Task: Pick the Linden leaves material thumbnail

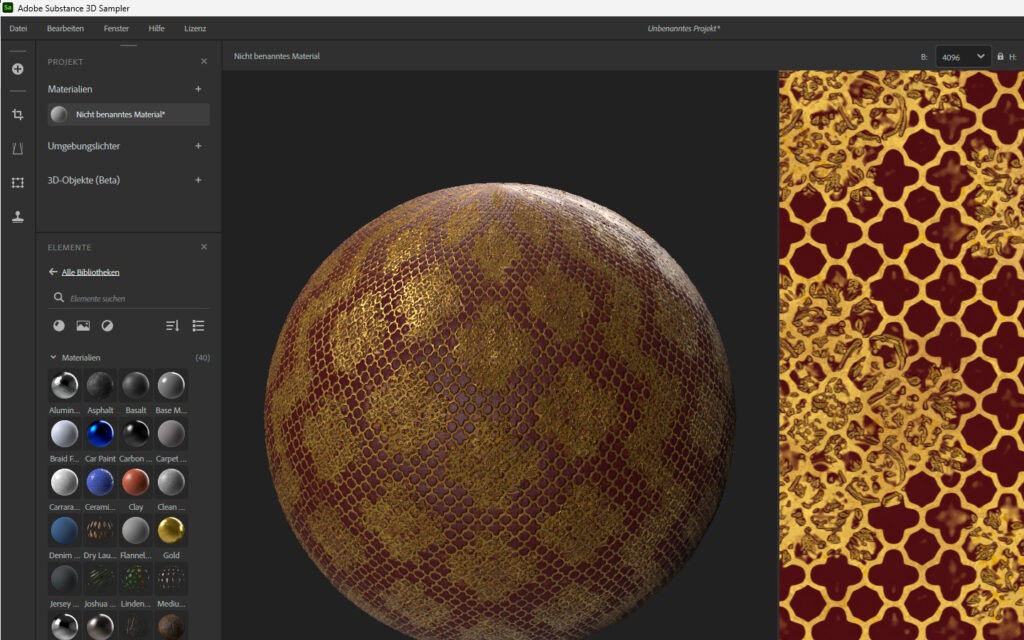Action: click(135, 579)
